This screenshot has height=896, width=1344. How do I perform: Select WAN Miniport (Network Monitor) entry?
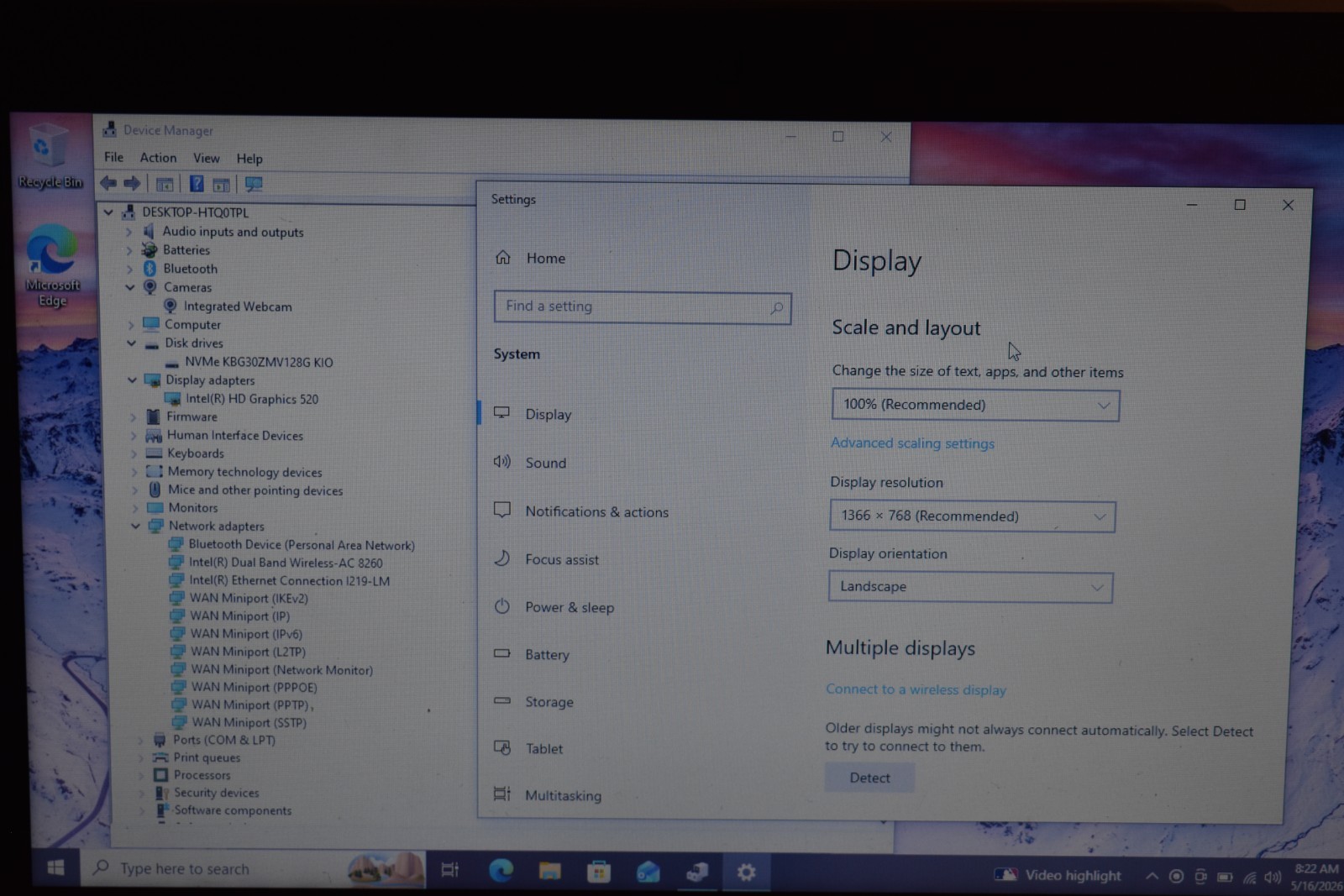(x=281, y=669)
